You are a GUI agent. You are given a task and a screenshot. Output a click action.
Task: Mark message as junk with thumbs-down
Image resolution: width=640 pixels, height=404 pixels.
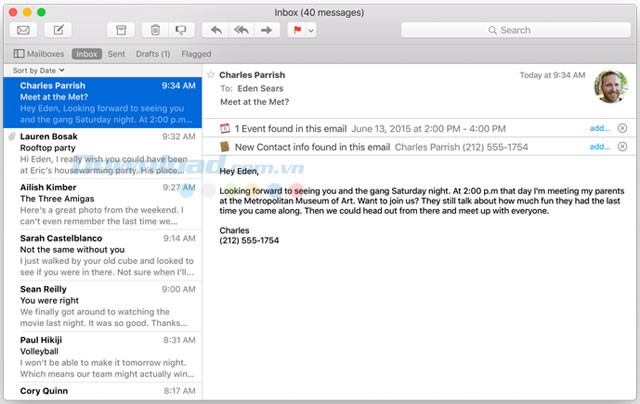pos(181,30)
